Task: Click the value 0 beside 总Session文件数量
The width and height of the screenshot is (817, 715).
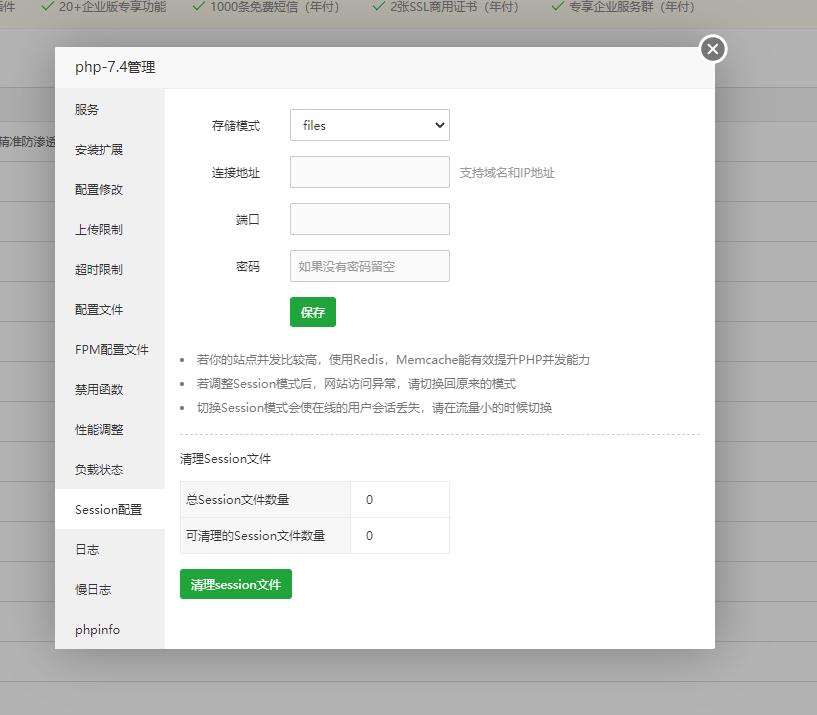Action: tap(369, 499)
